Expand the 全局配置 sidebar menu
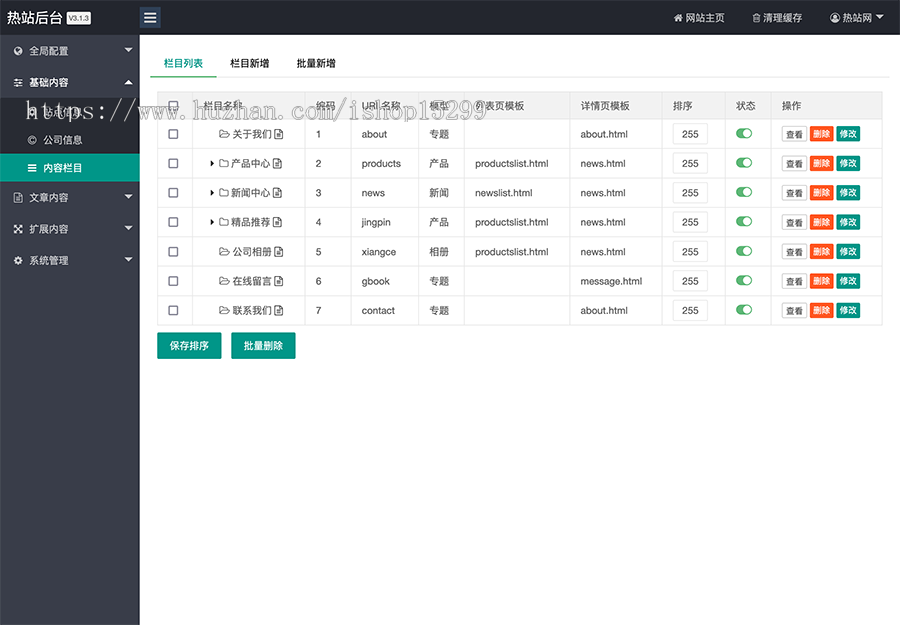 coord(69,51)
